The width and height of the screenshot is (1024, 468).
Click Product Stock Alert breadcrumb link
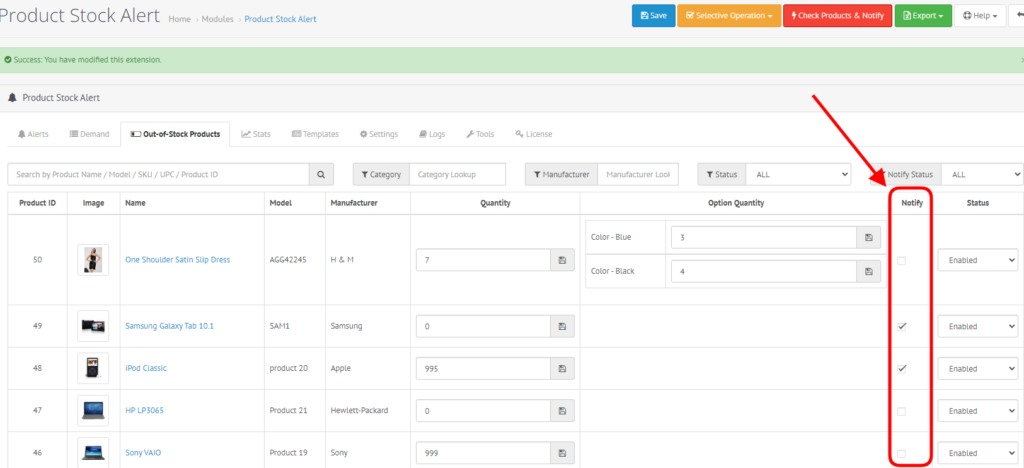pyautogui.click(x=280, y=20)
